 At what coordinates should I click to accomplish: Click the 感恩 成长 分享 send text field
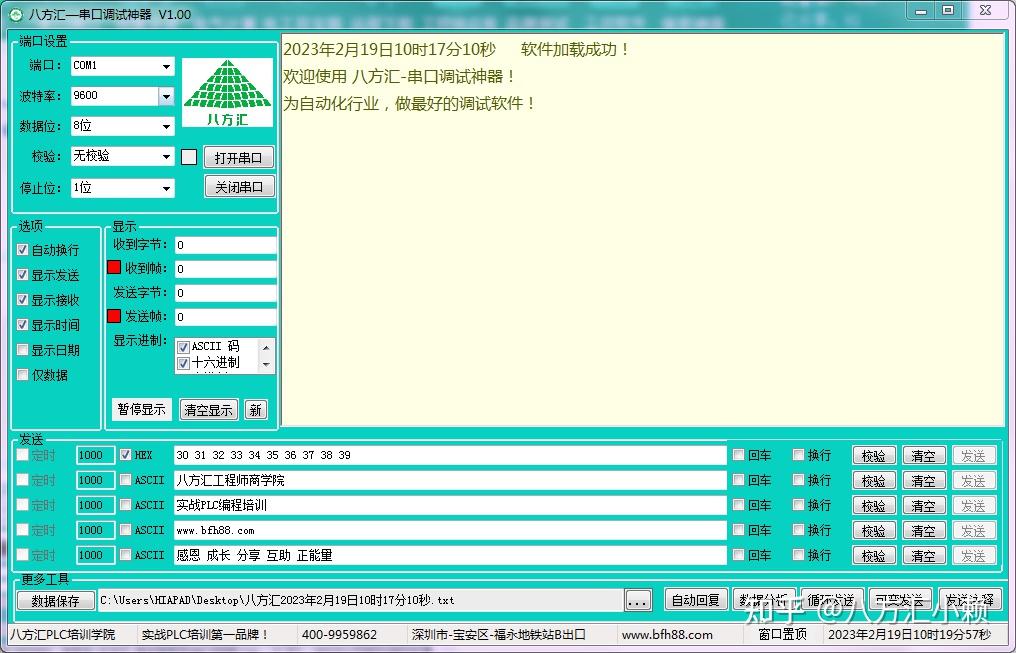coord(450,555)
